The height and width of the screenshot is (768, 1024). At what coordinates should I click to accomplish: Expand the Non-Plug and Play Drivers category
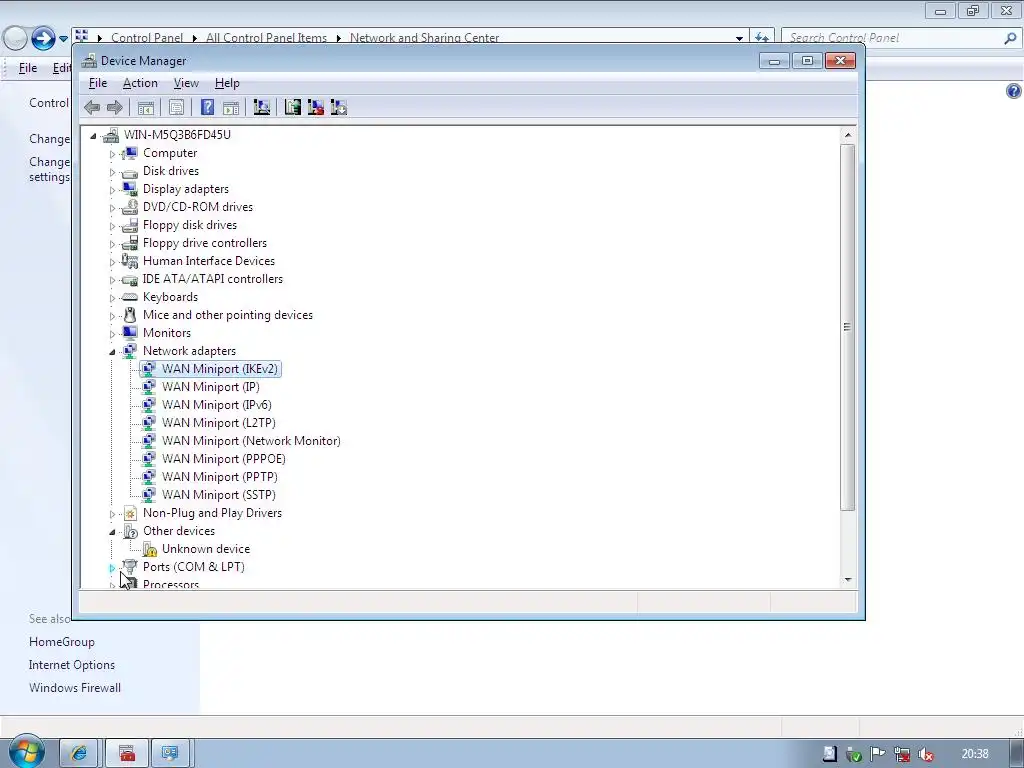point(112,514)
